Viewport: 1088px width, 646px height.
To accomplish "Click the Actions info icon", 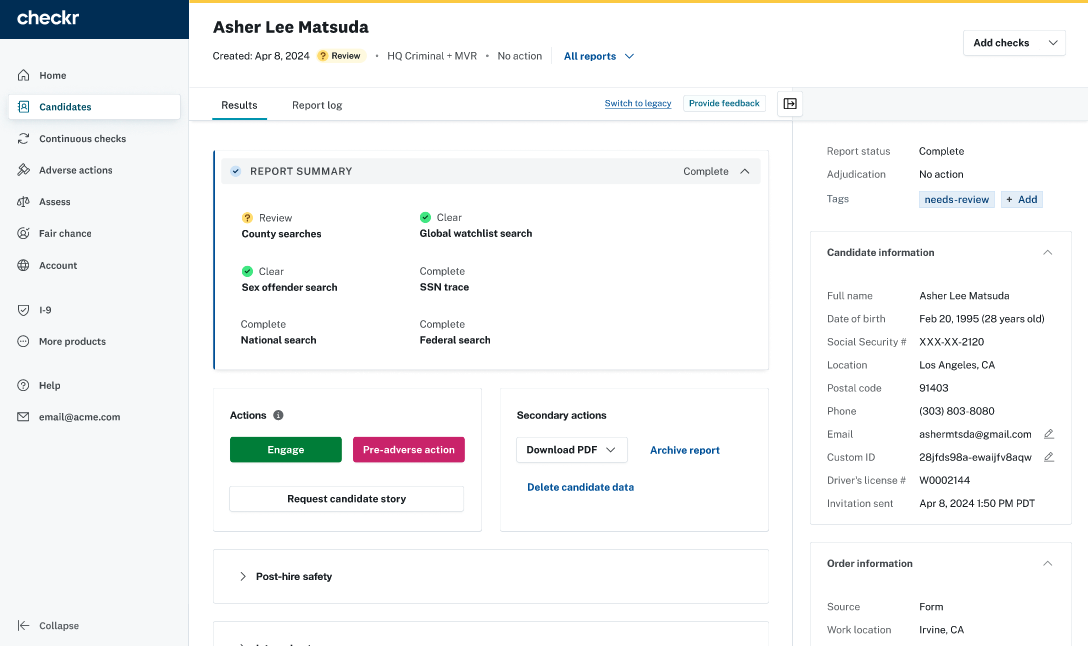I will 278,415.
